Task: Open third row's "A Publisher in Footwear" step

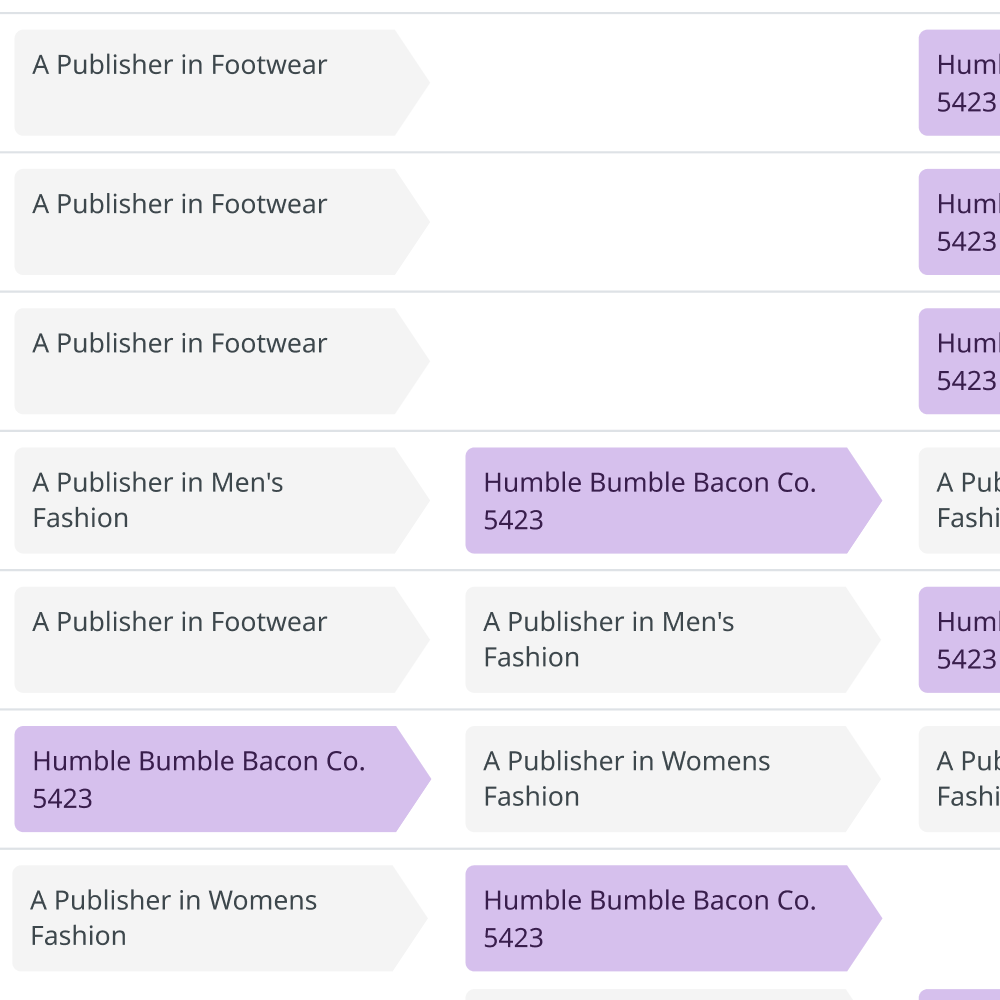Action: coord(210,361)
